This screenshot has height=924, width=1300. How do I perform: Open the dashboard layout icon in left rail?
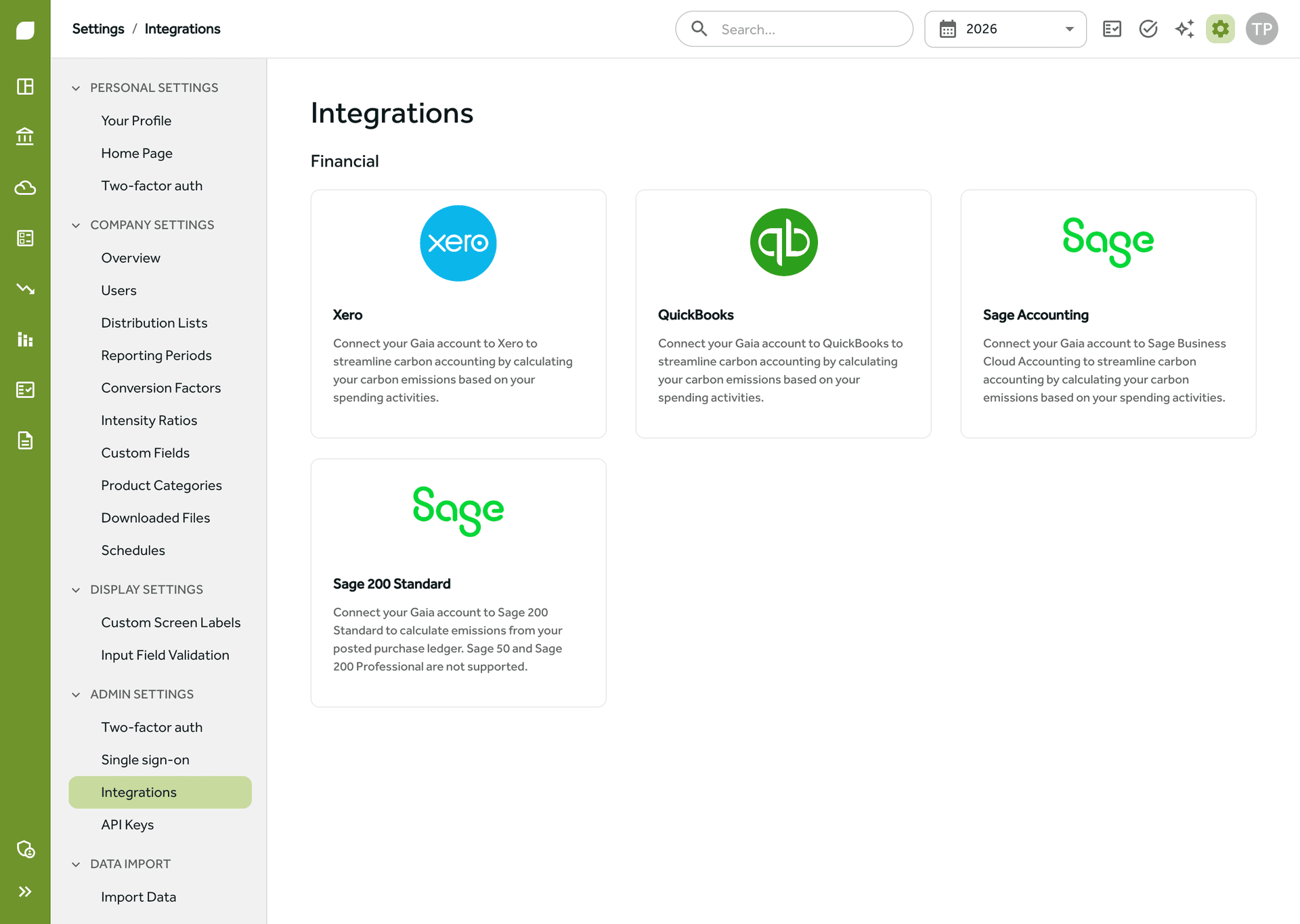click(25, 87)
